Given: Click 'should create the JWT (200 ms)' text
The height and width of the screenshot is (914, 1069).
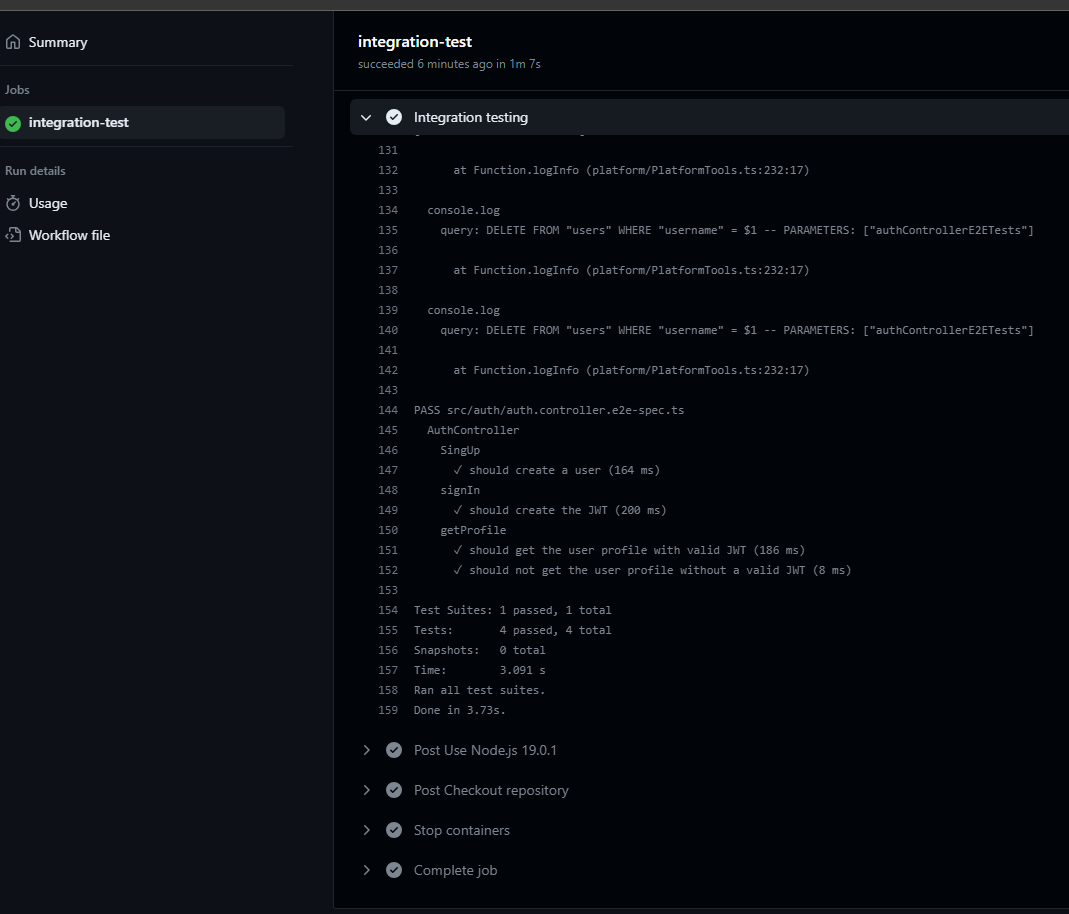Looking at the screenshot, I should pyautogui.click(x=568, y=510).
